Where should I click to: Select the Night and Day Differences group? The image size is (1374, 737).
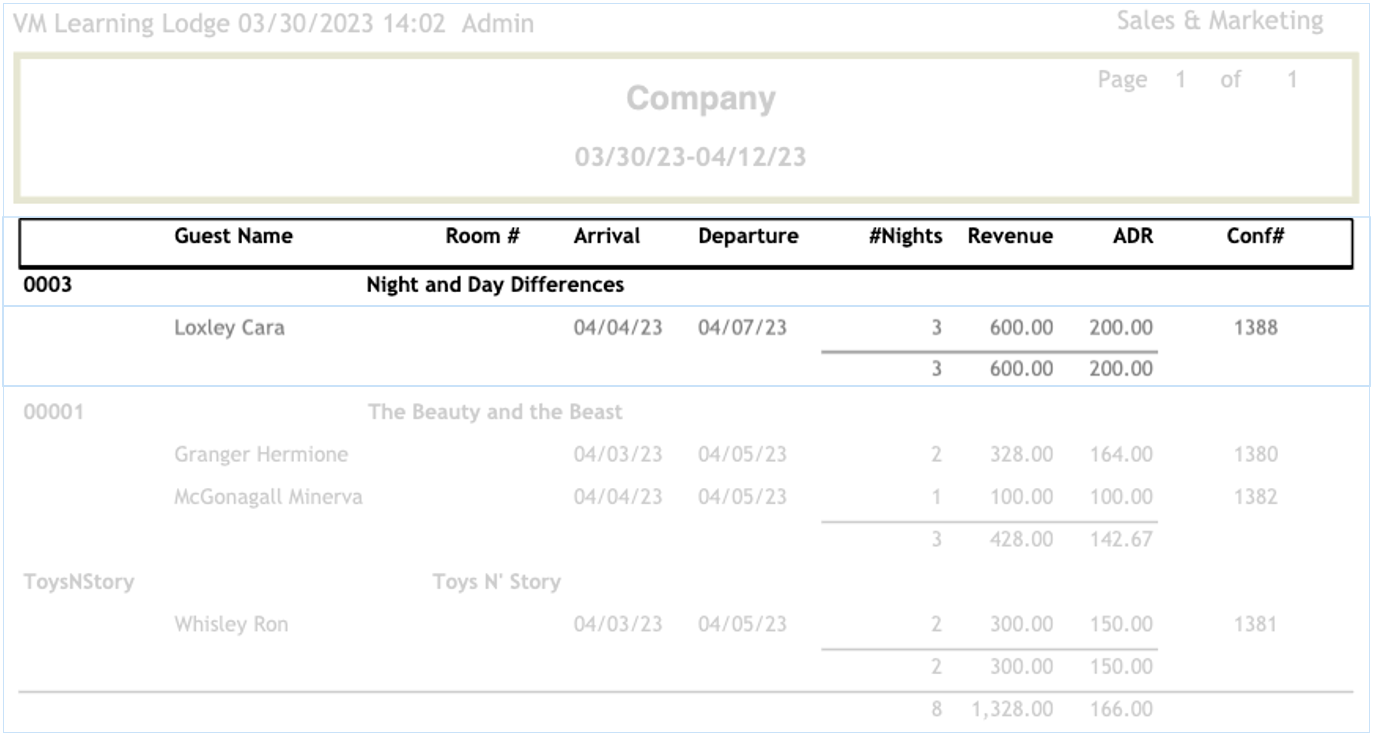click(495, 285)
